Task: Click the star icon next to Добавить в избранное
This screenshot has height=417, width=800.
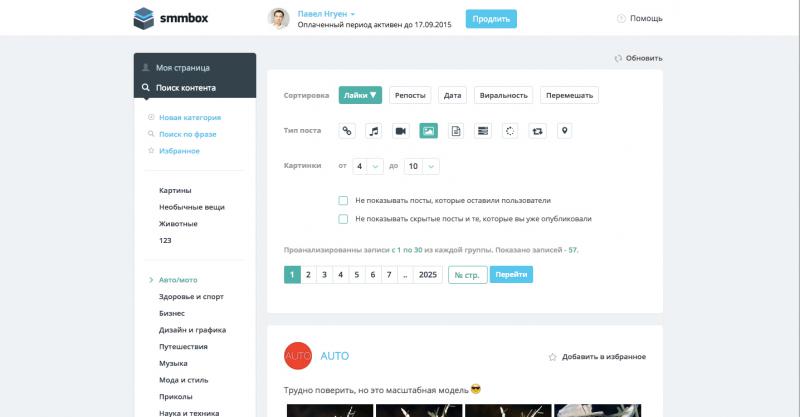Action: click(x=552, y=357)
